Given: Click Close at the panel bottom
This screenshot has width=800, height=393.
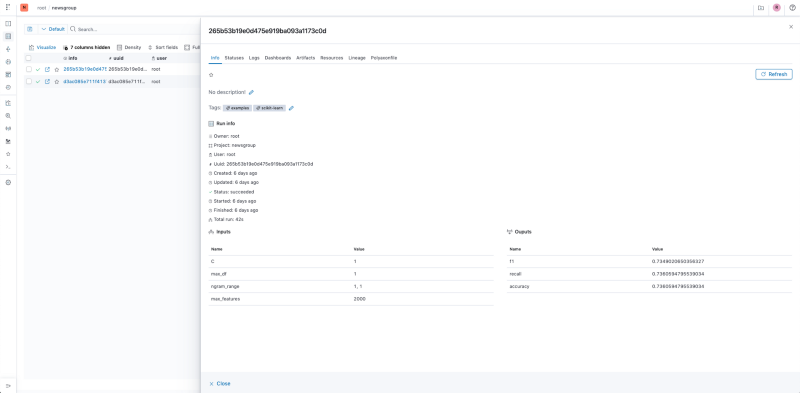Looking at the screenshot, I should (220, 383).
